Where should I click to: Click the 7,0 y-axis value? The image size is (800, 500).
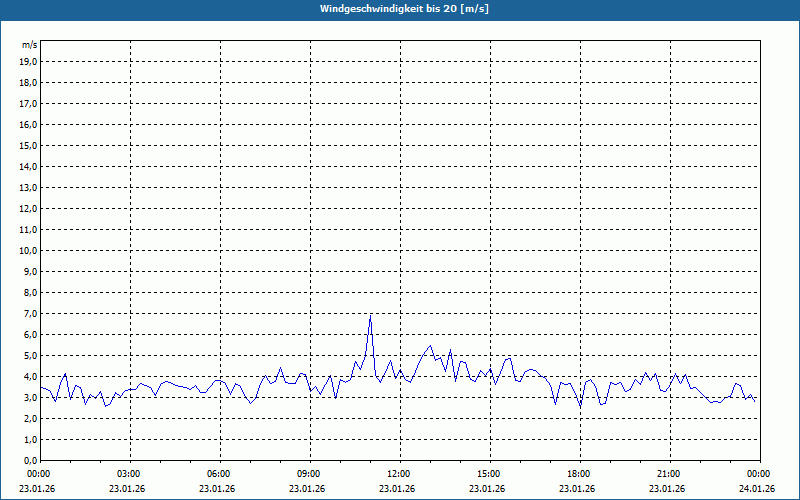tap(31, 313)
